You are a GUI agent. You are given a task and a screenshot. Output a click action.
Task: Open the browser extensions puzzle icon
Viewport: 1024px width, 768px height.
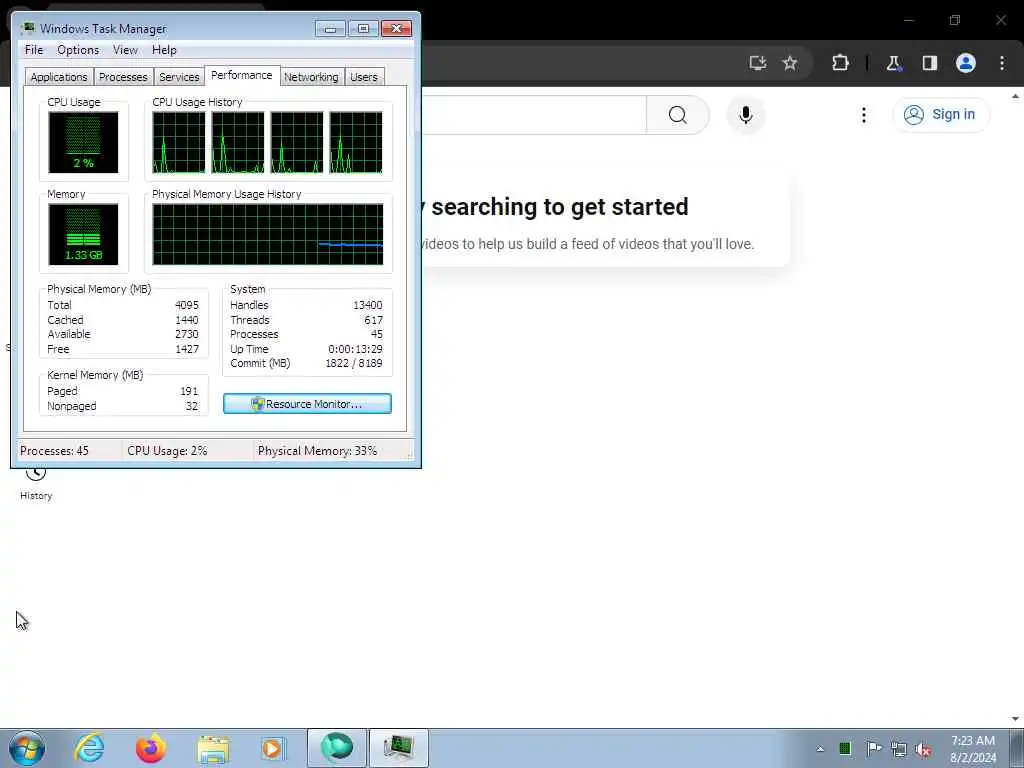click(840, 63)
